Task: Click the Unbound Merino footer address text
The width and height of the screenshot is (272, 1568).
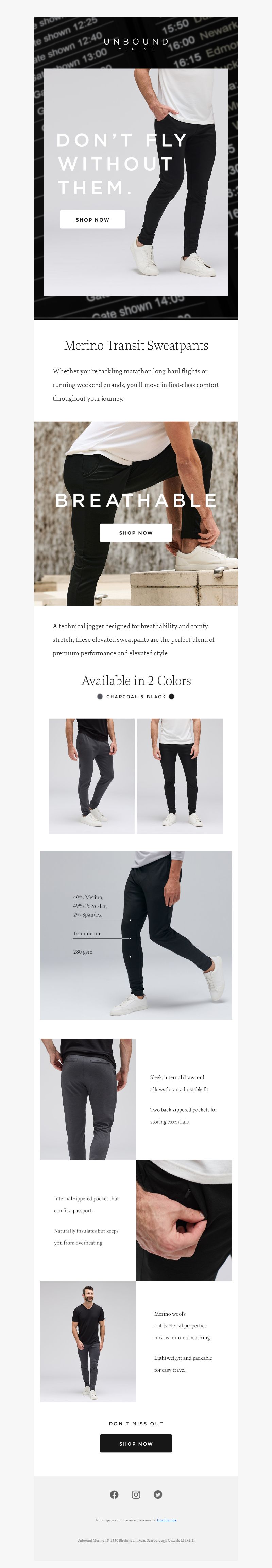Action: (136, 1540)
